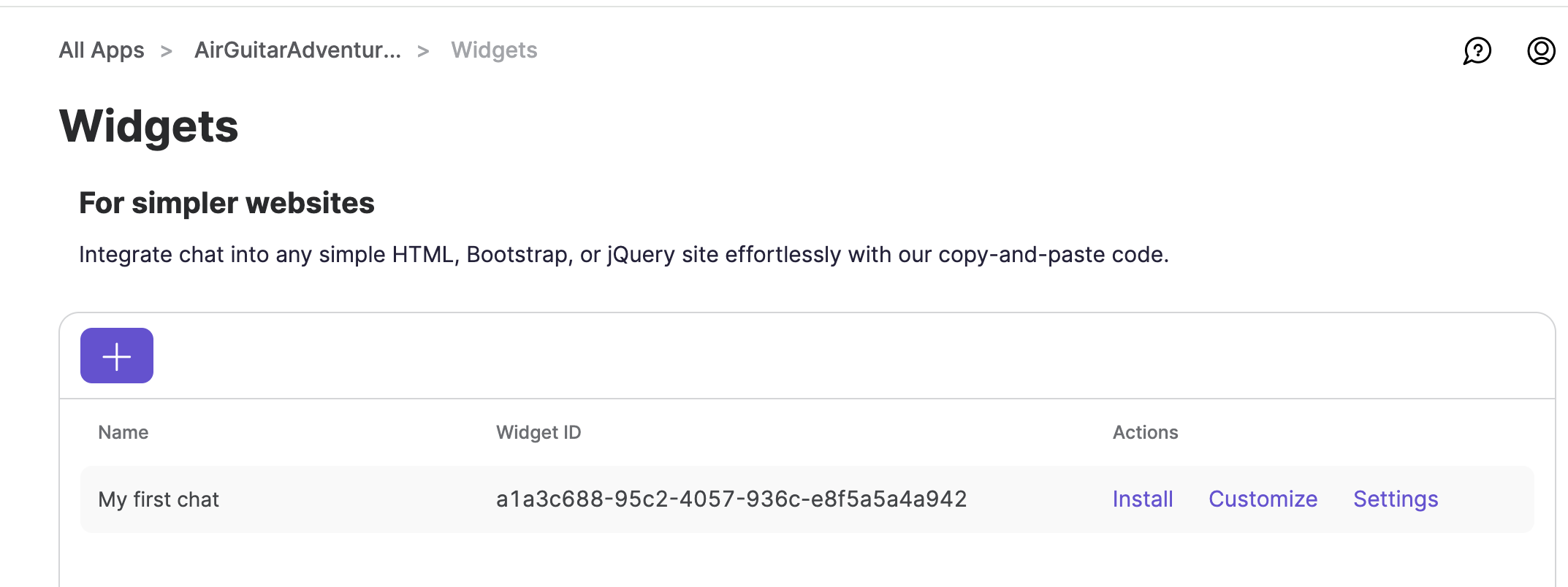The image size is (1568, 587).
Task: Click the Actions column header
Action: click(1145, 431)
